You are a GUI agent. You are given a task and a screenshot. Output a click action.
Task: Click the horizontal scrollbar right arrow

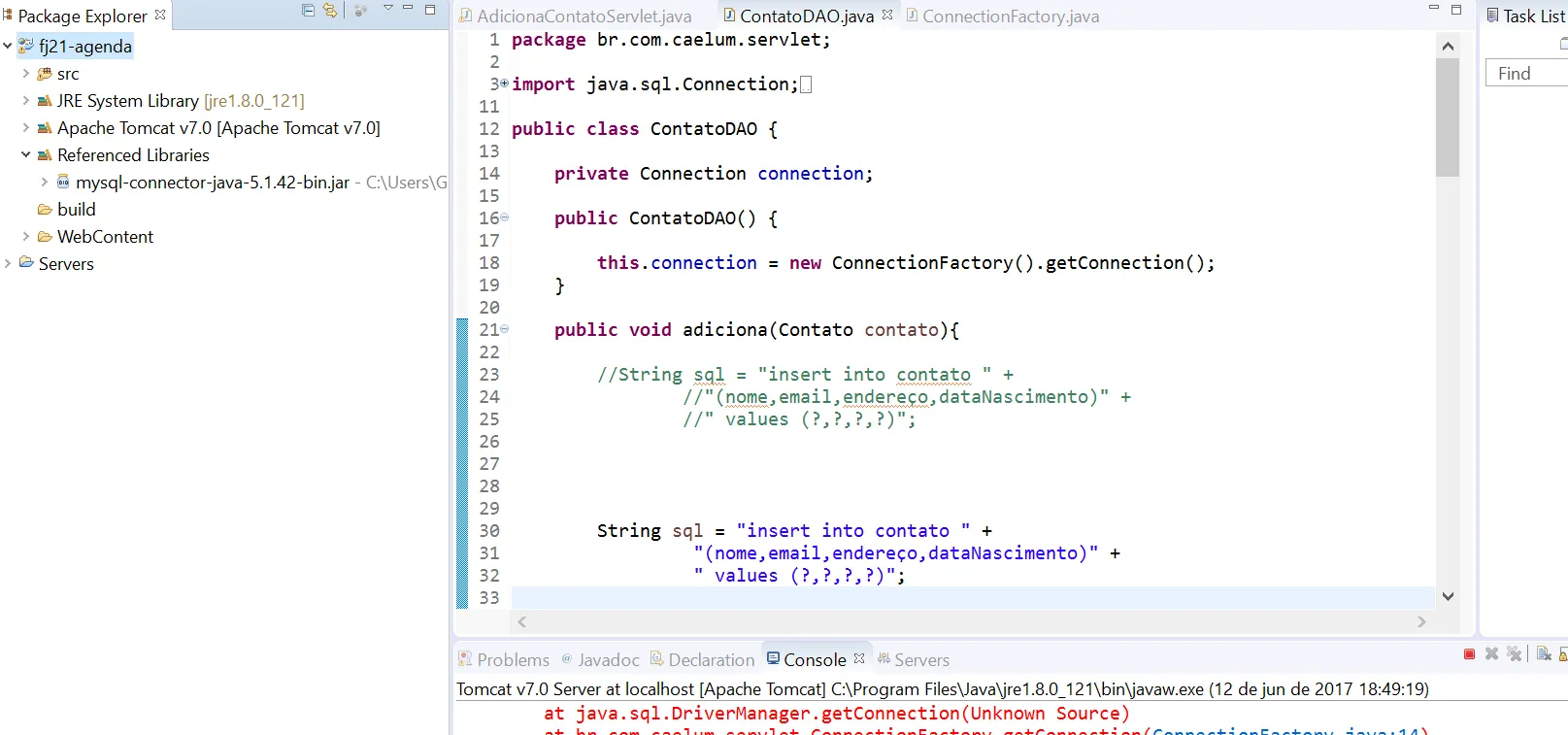tap(1421, 621)
